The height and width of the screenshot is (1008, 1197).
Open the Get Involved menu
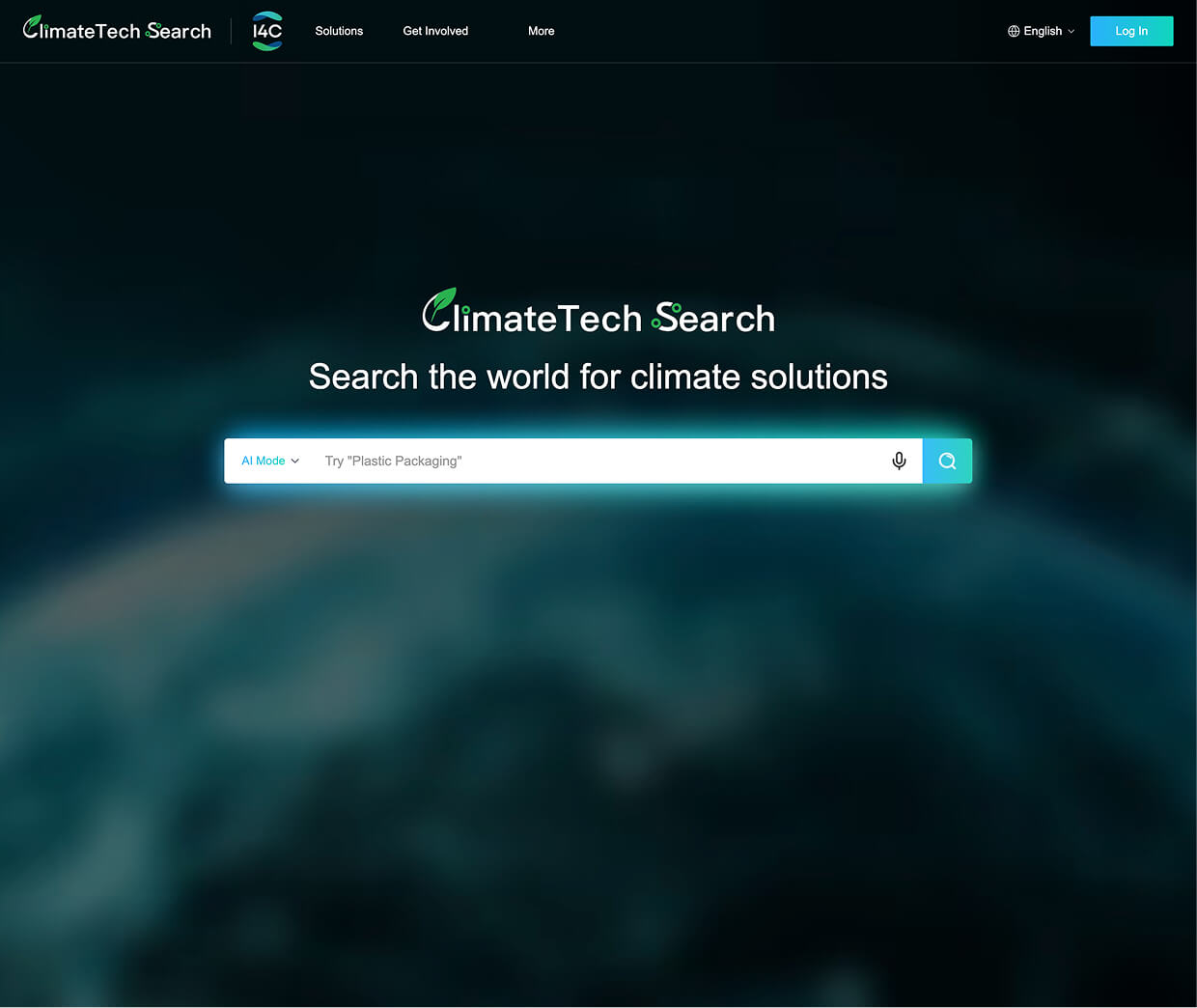point(435,31)
